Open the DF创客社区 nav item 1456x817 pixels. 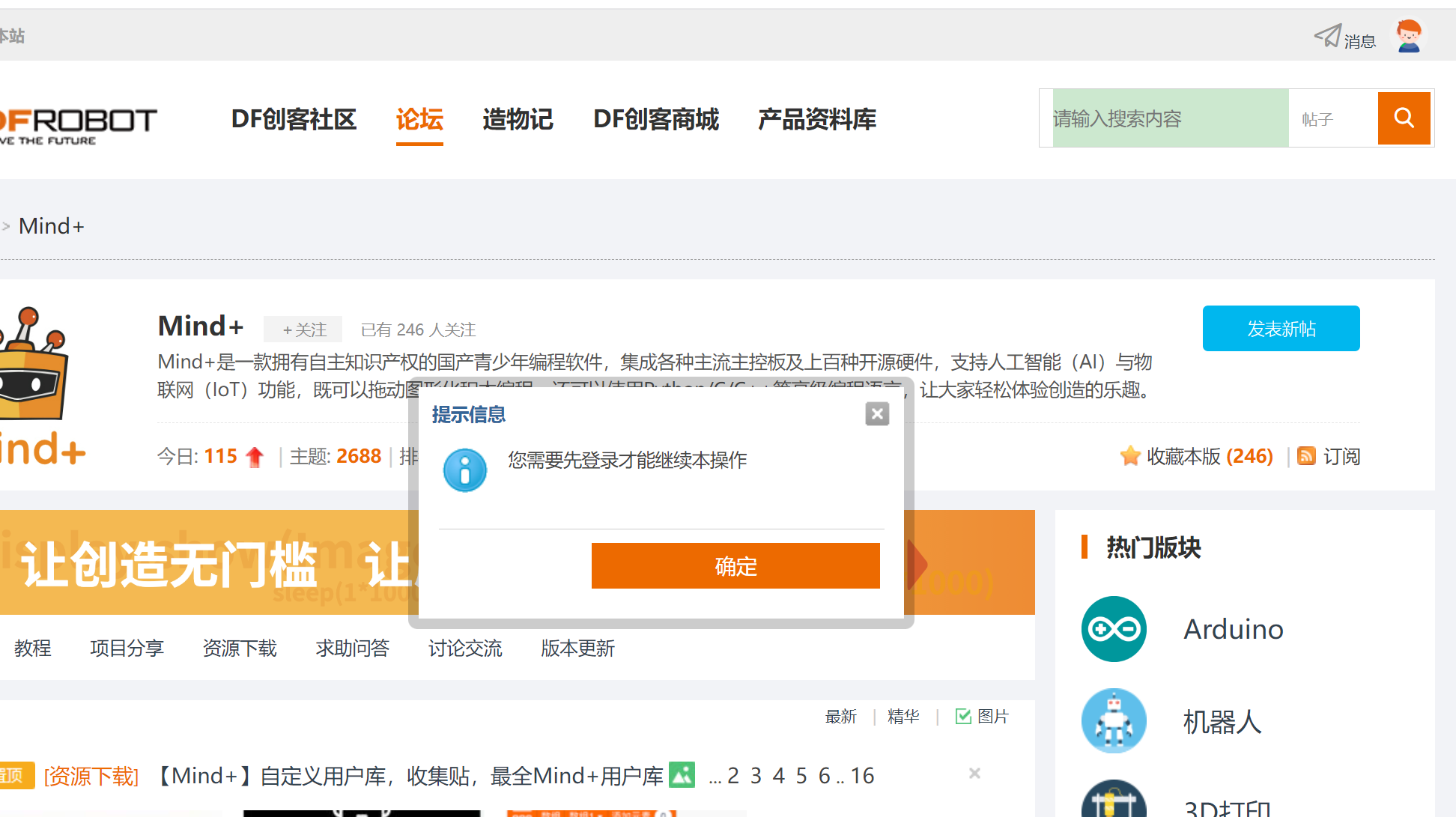point(294,119)
